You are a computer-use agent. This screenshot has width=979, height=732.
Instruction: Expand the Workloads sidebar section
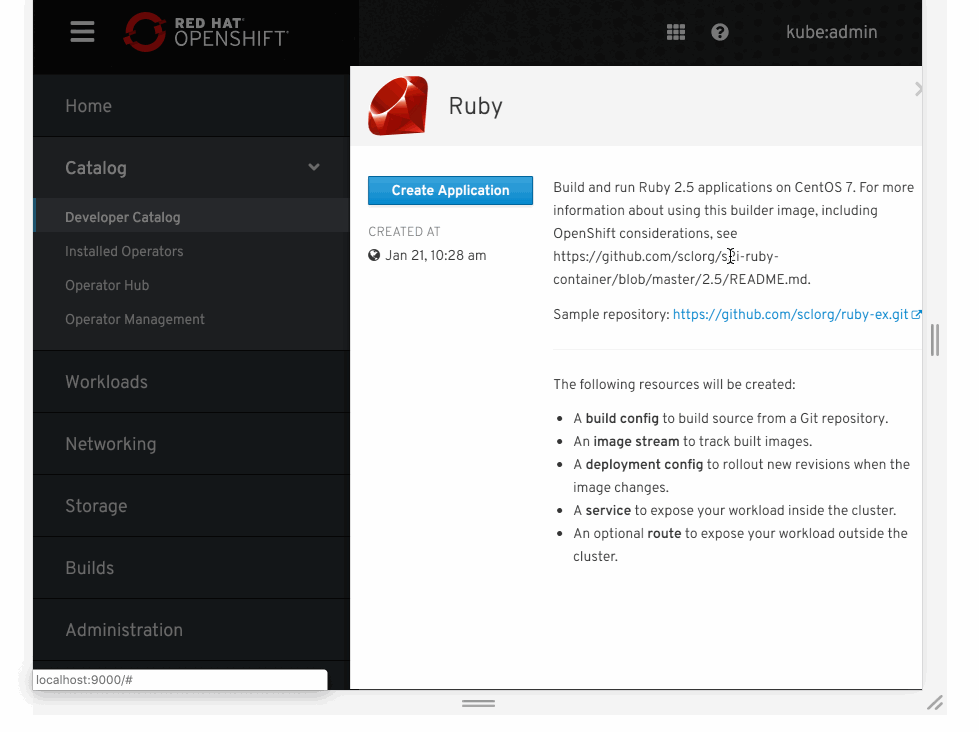191,382
